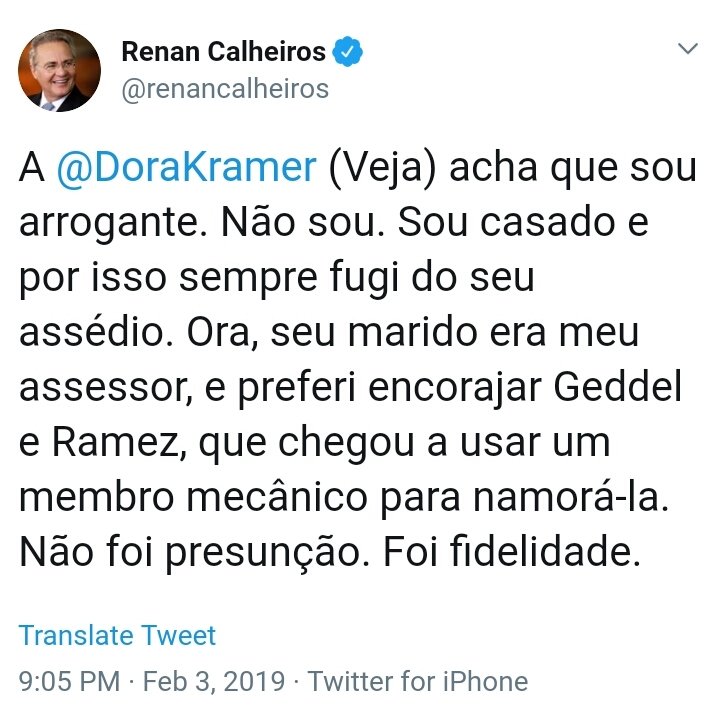Click the word Geddel in the tweet
The width and height of the screenshot is (720, 718).
(618, 387)
